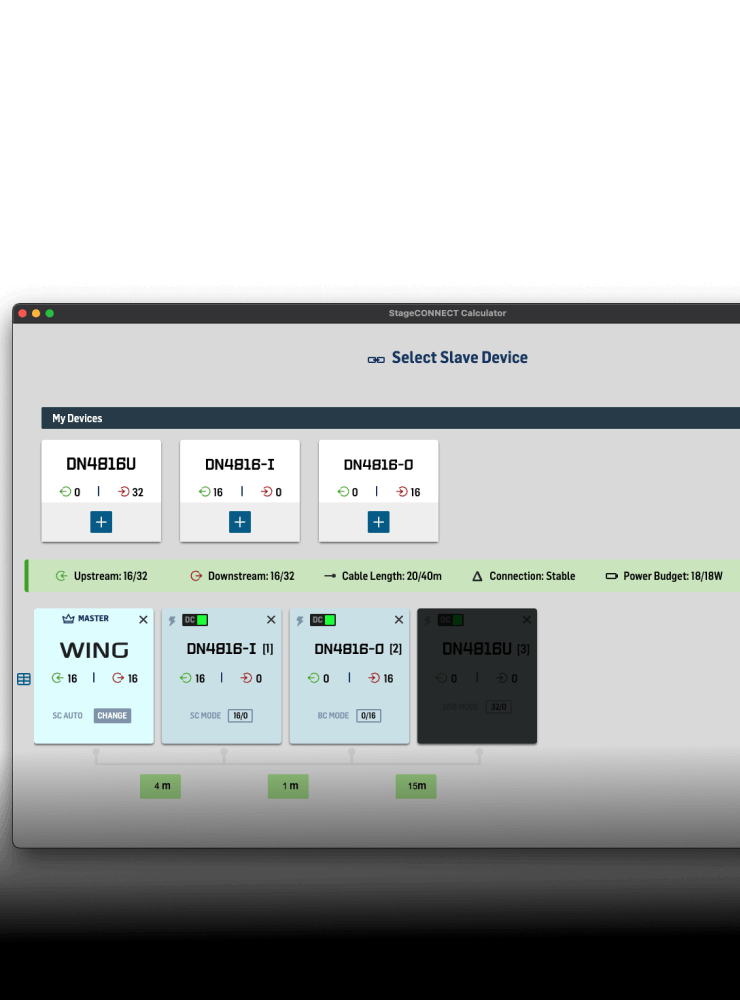740x1000 pixels.
Task: Click lightning bolt icon on DN4816-I [1]
Action: [x=172, y=620]
